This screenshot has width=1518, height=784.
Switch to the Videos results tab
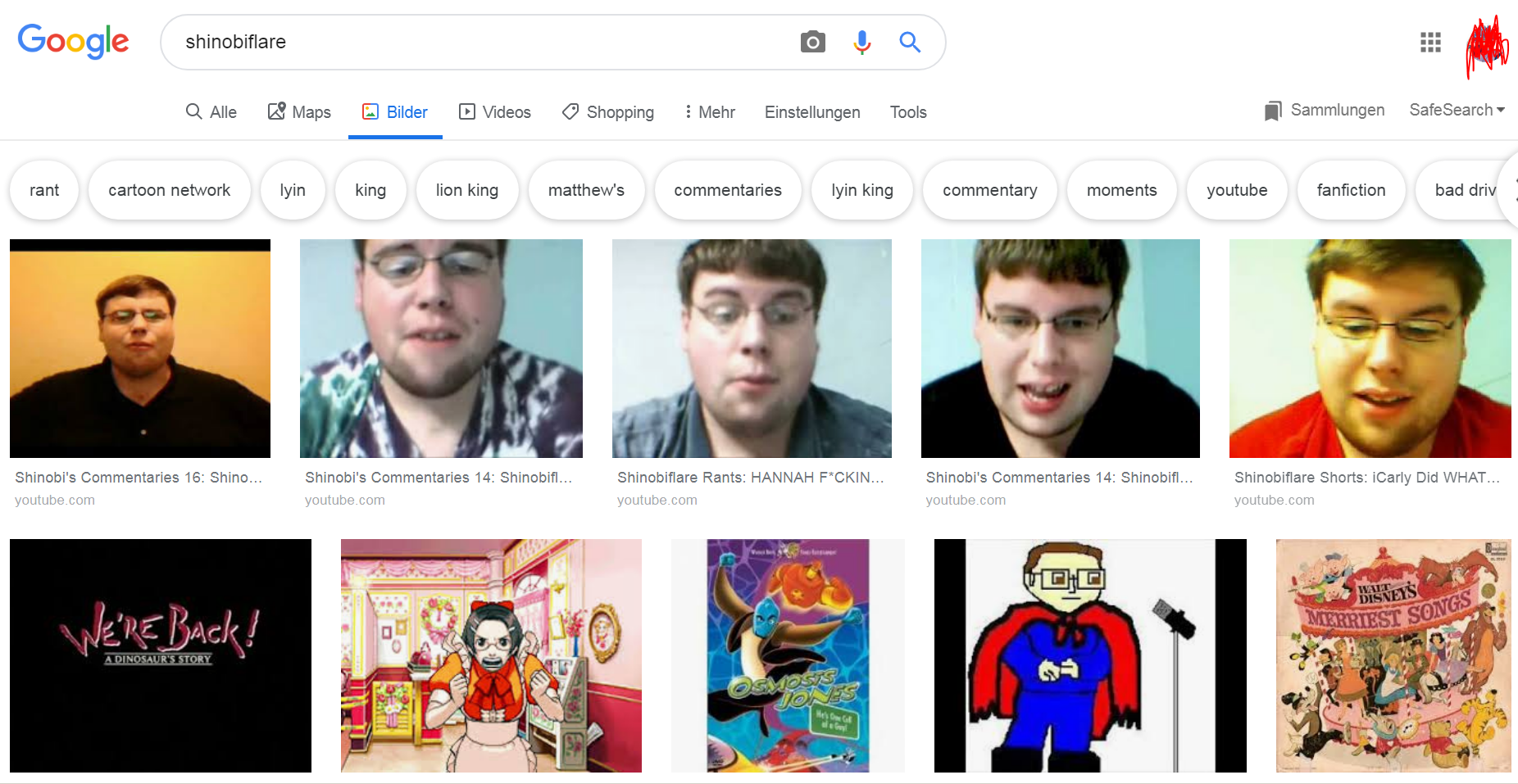(495, 111)
